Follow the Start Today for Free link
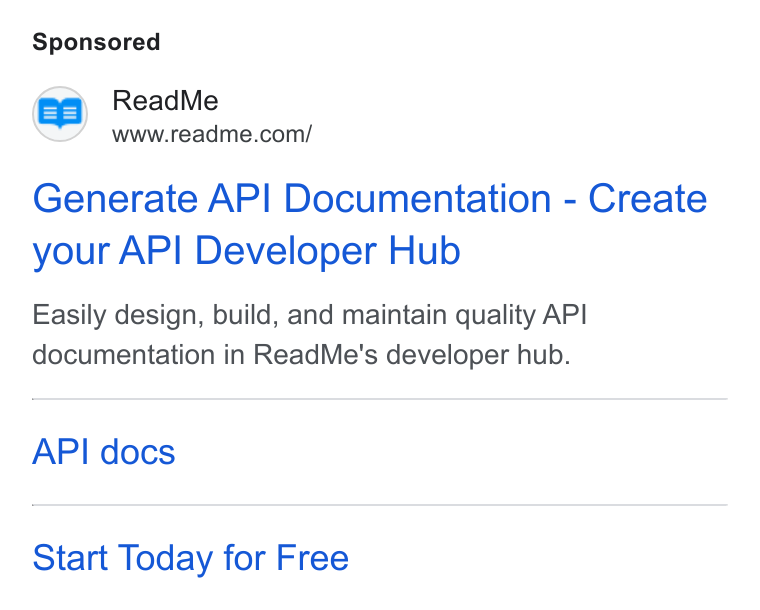The height and width of the screenshot is (610, 760). [x=190, y=558]
